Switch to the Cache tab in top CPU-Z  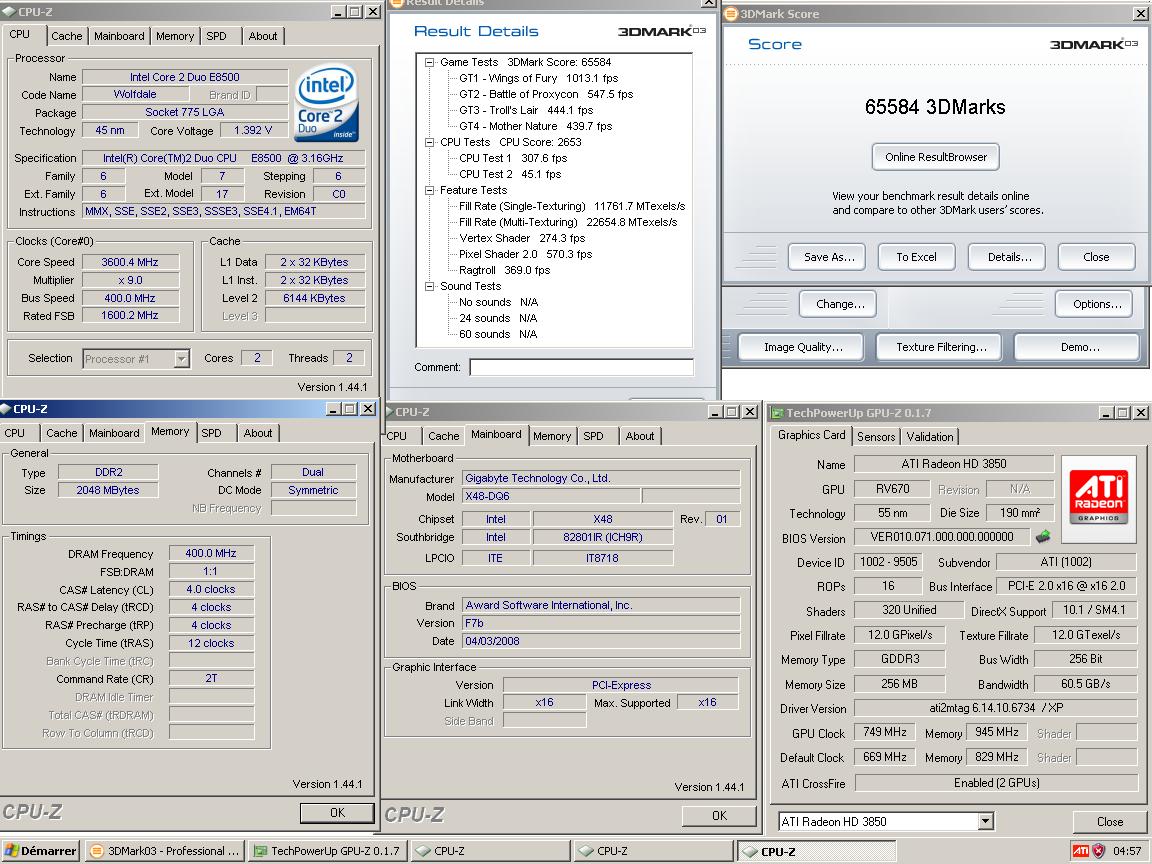point(67,36)
